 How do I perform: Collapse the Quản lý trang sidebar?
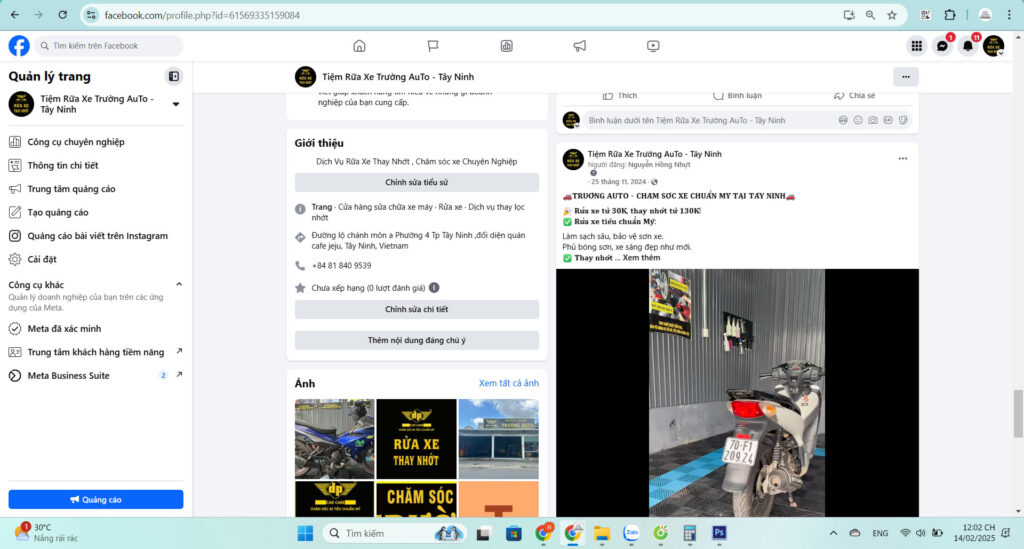(x=174, y=76)
